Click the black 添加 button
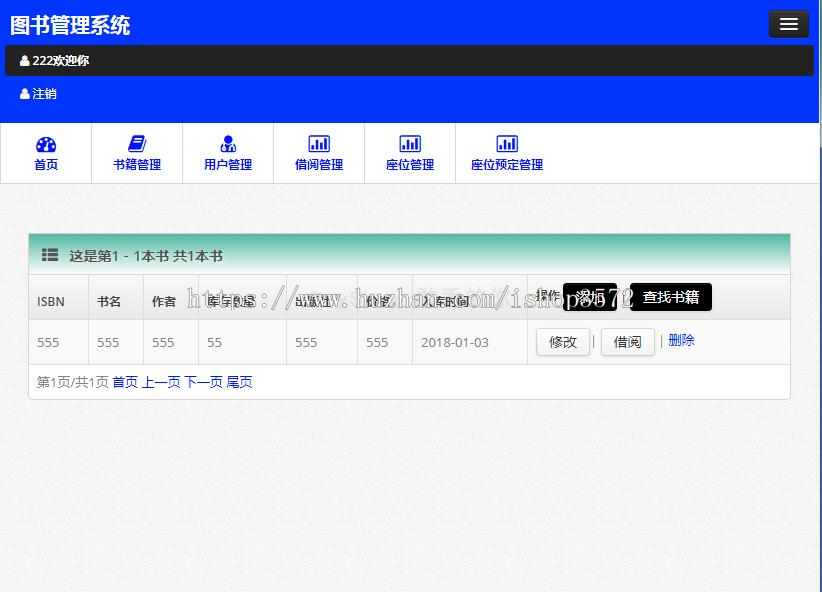Screen dimensions: 822x592 coord(590,297)
